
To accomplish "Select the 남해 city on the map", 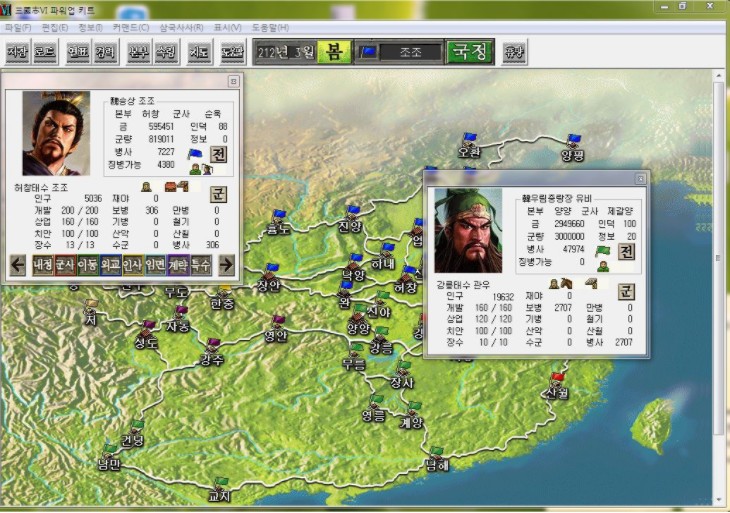I will click(x=436, y=459).
